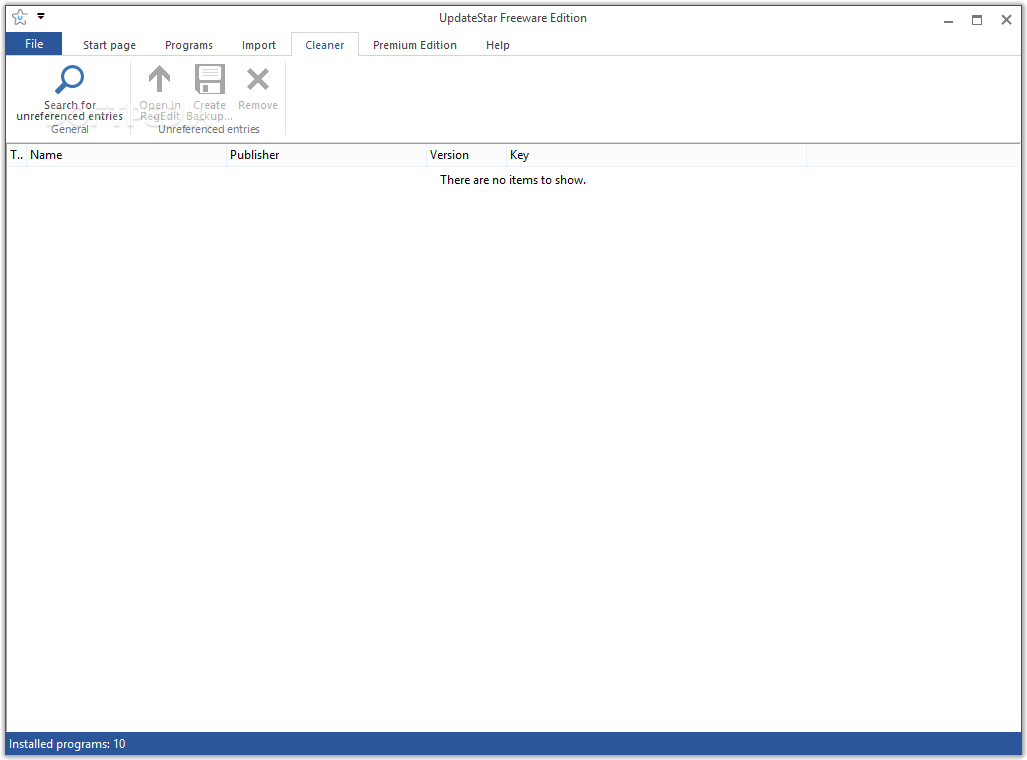Open the Import tab
The height and width of the screenshot is (760, 1027).
click(259, 45)
